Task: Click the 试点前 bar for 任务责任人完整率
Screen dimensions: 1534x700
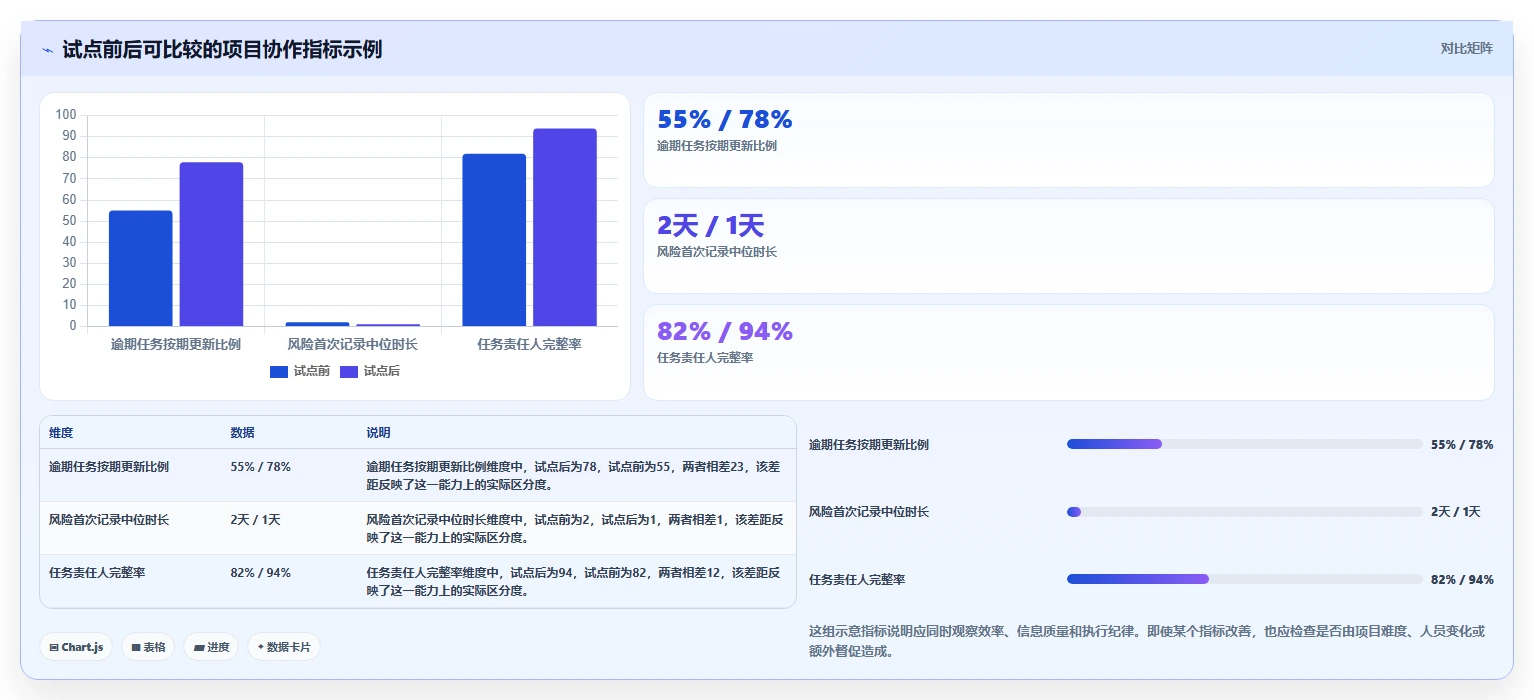Action: click(494, 240)
